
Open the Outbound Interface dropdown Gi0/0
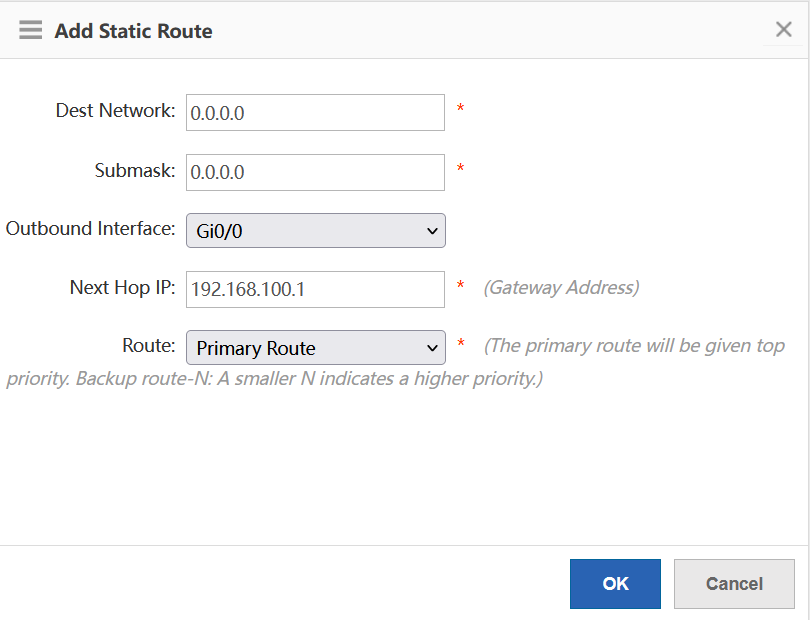point(316,230)
